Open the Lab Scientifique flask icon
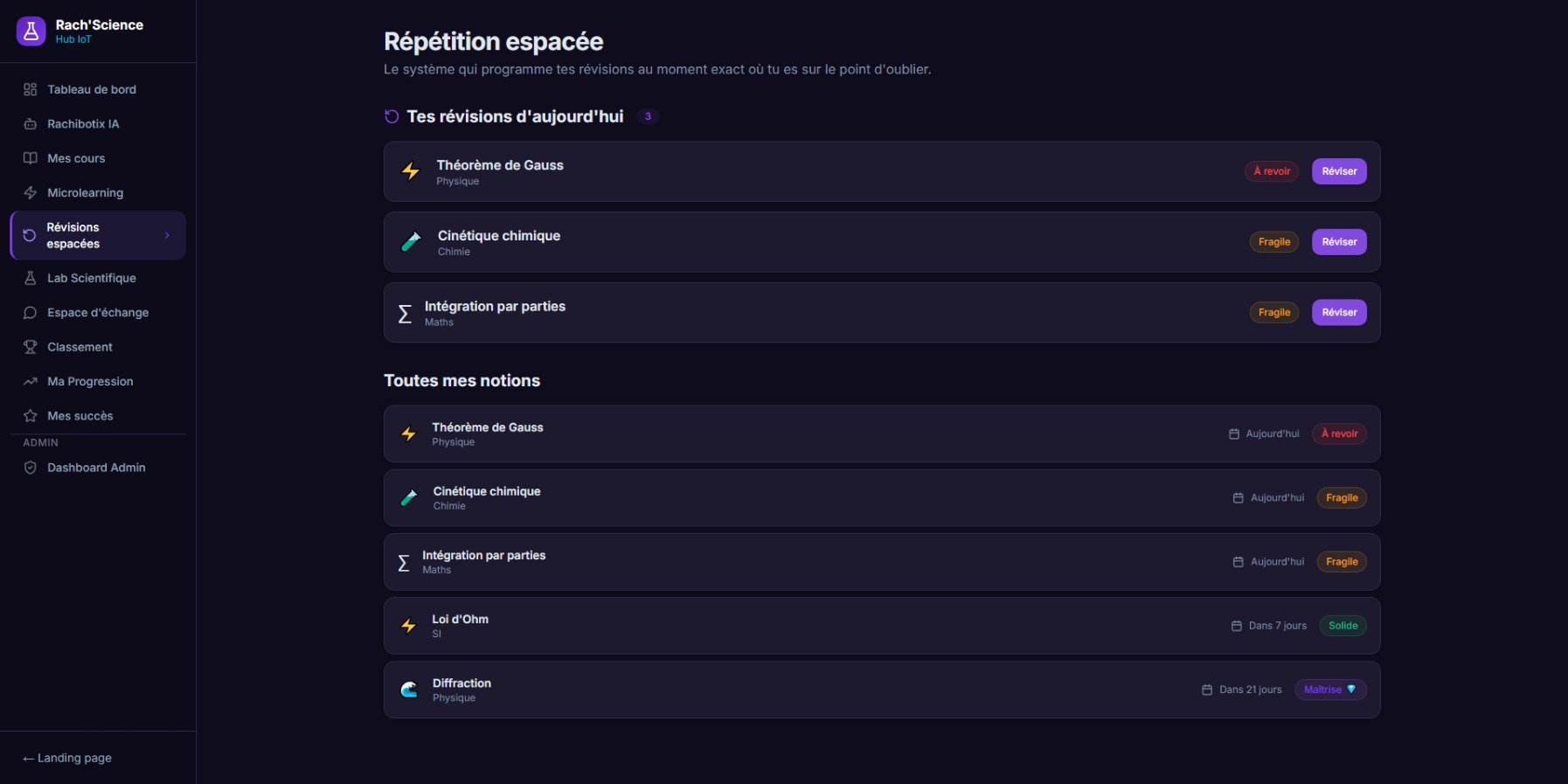Image resolution: width=1568 pixels, height=784 pixels. (31, 278)
